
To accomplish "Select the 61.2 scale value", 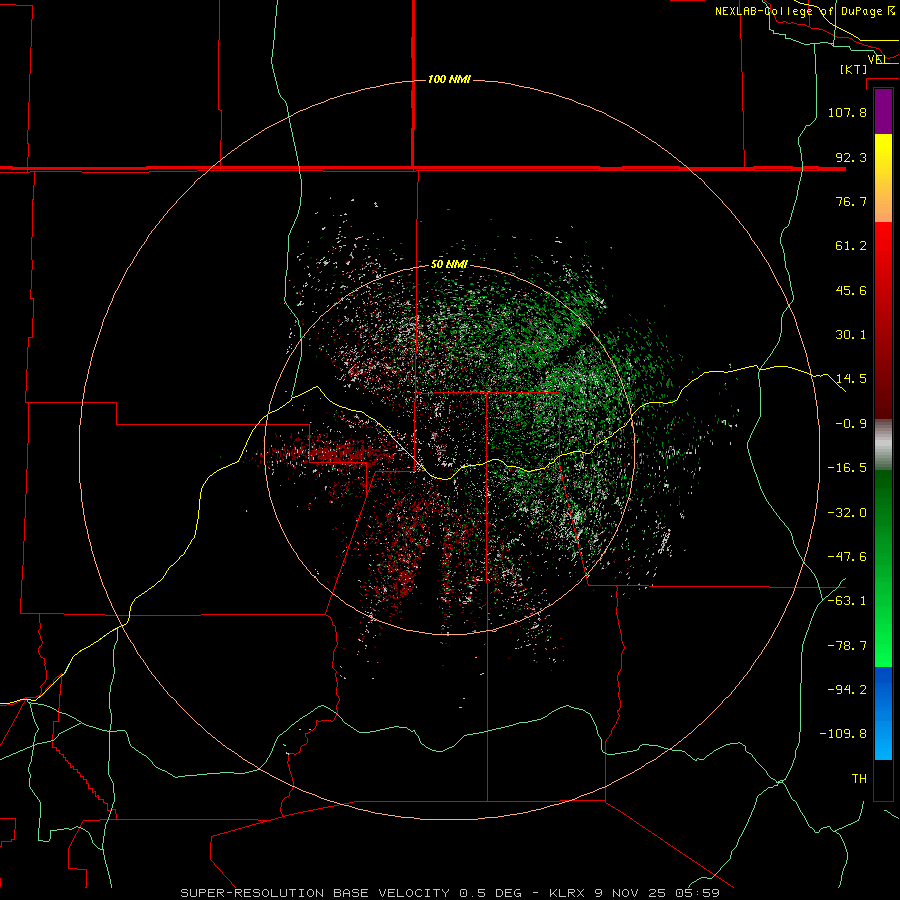I will pos(851,246).
